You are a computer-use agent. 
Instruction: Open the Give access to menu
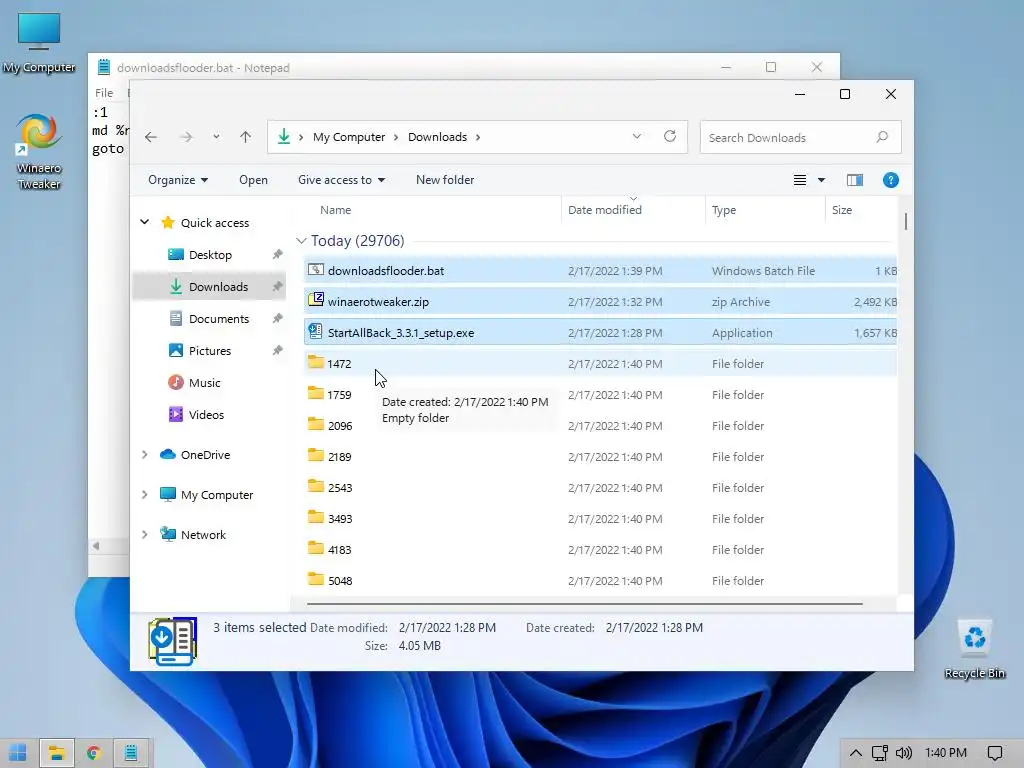pos(342,180)
